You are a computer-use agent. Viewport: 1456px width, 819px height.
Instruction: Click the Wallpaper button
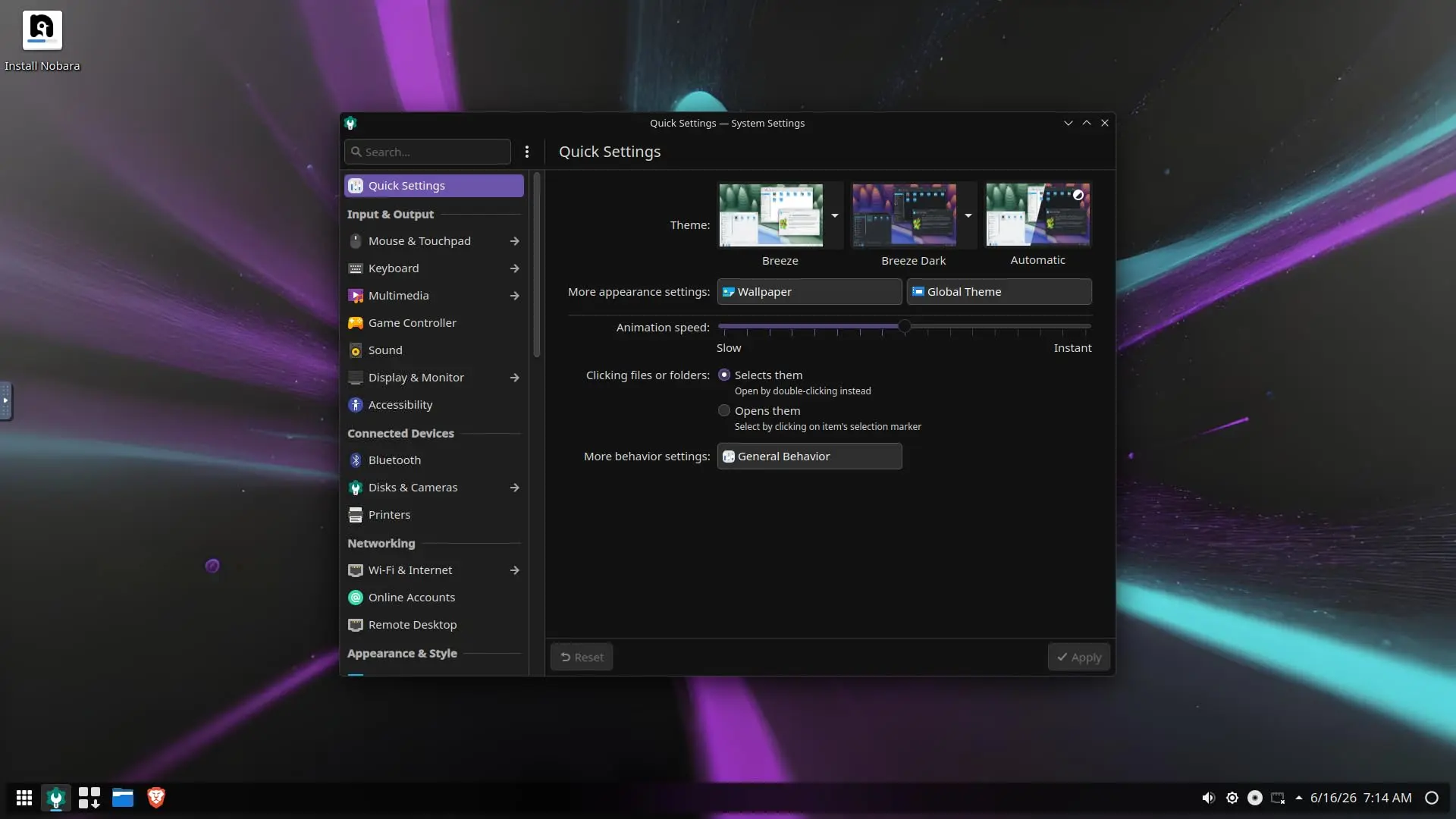(809, 292)
